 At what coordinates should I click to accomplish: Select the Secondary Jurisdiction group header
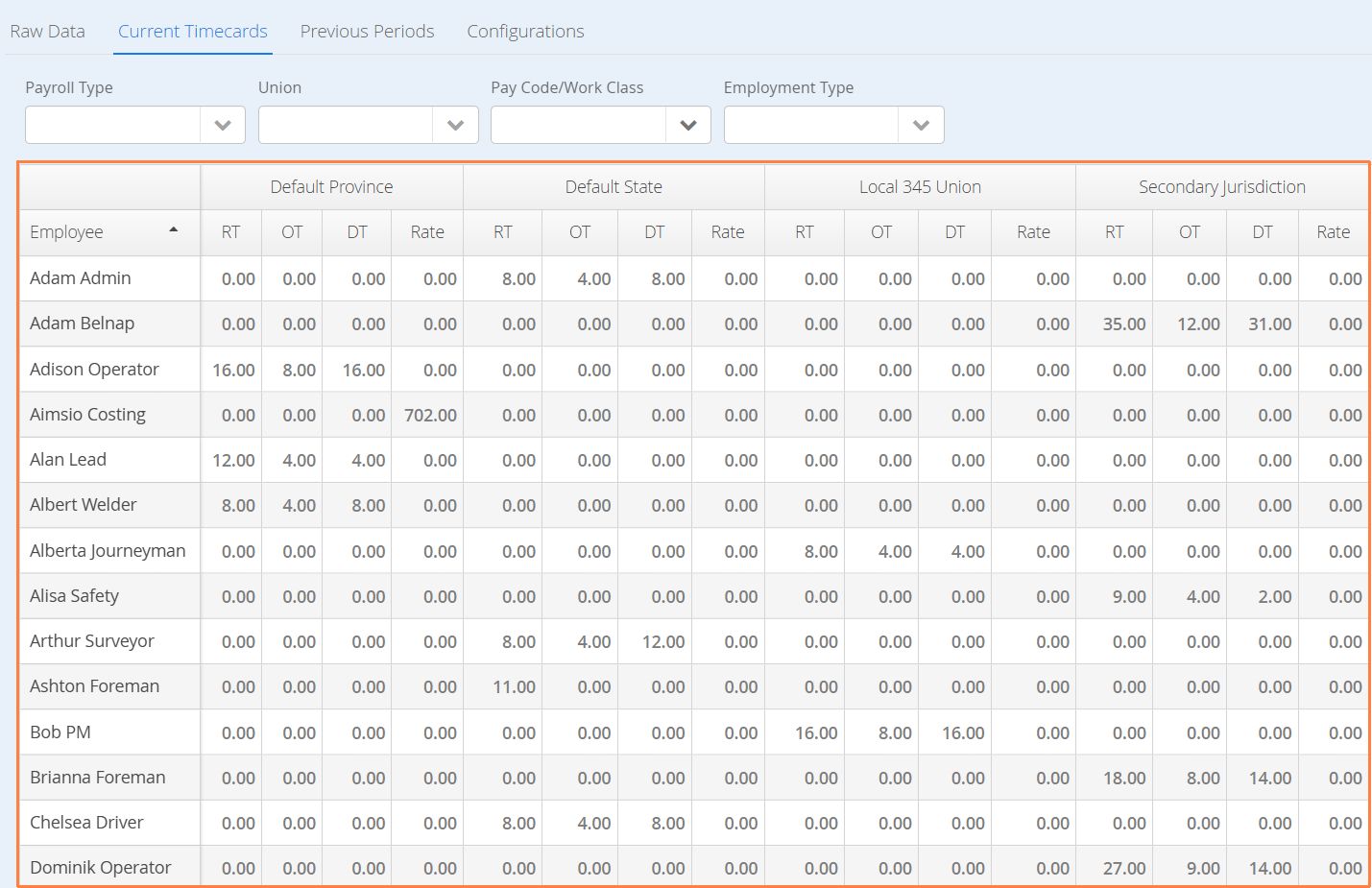[1222, 187]
